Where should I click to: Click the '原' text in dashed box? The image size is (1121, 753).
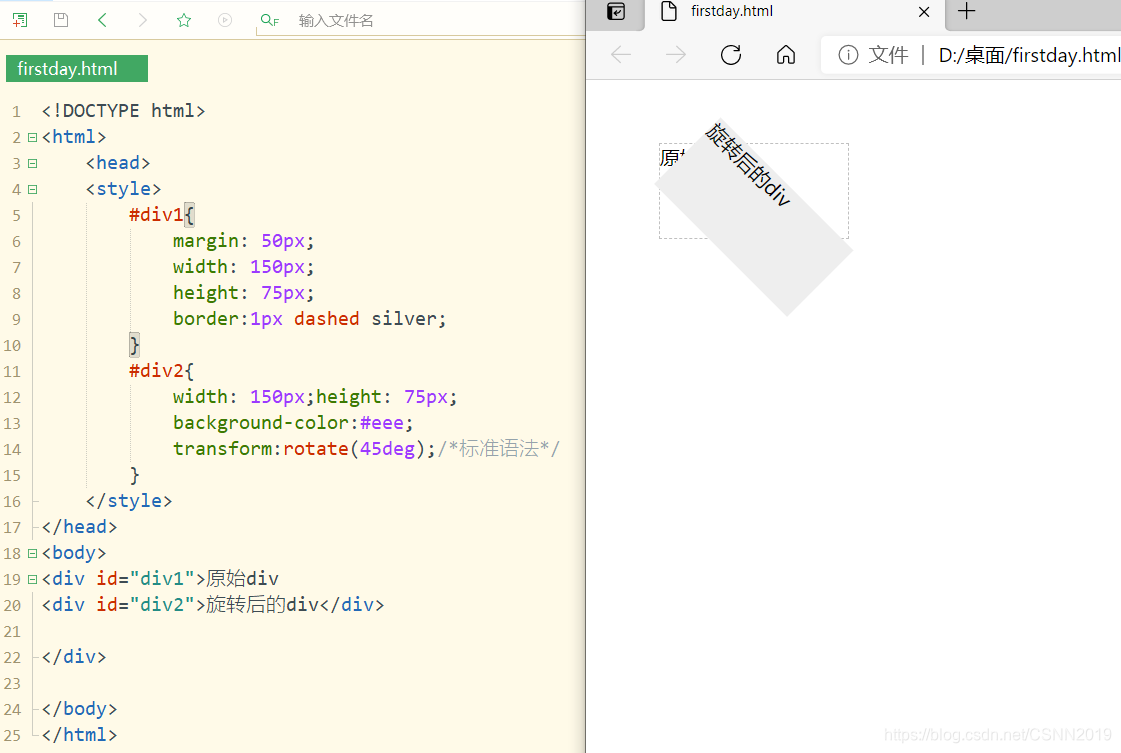pos(669,157)
